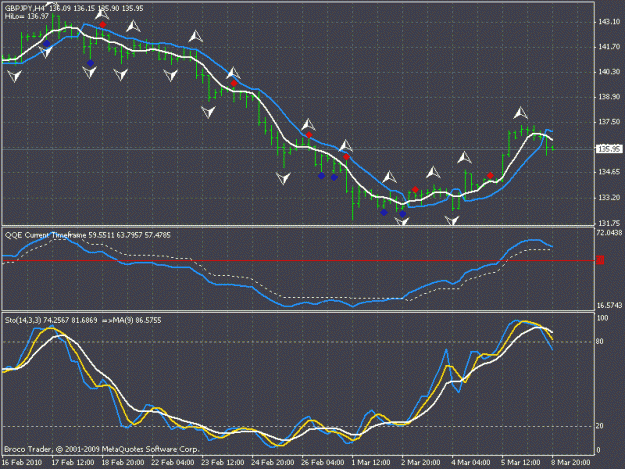
Task: Select the 17 Feb 12:00 time label
Action: point(73,462)
